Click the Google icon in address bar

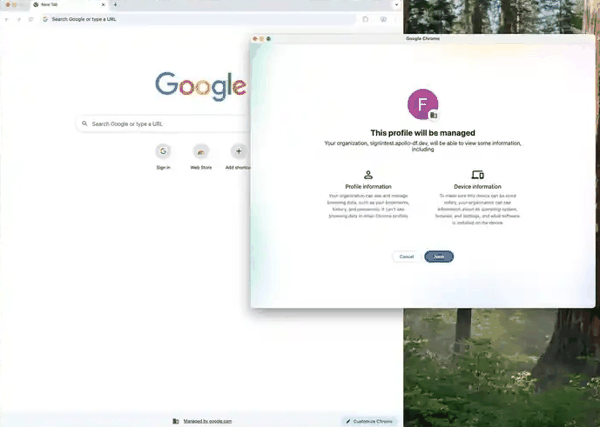pyautogui.click(x=45, y=19)
